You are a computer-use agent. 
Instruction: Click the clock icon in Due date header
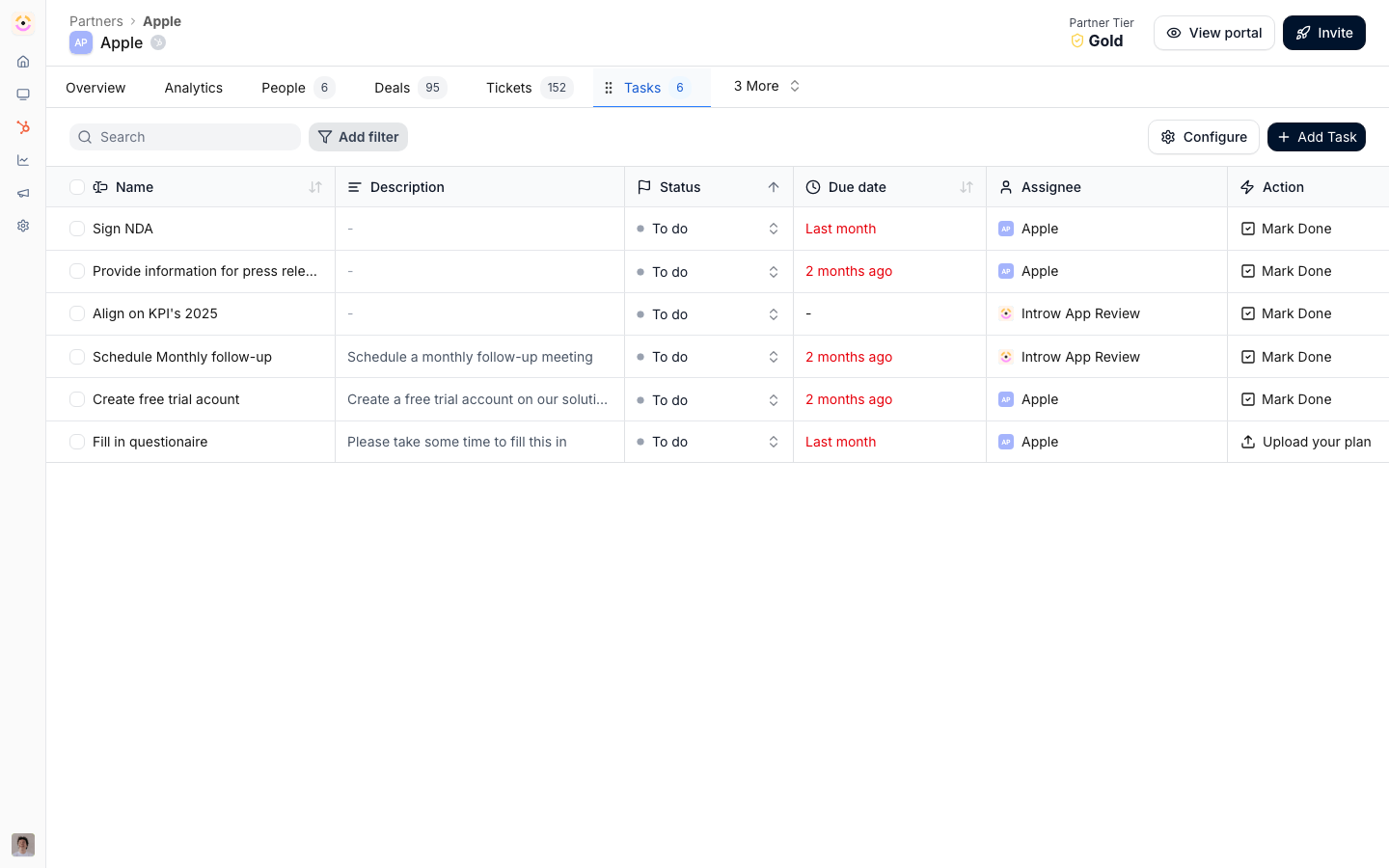click(813, 187)
